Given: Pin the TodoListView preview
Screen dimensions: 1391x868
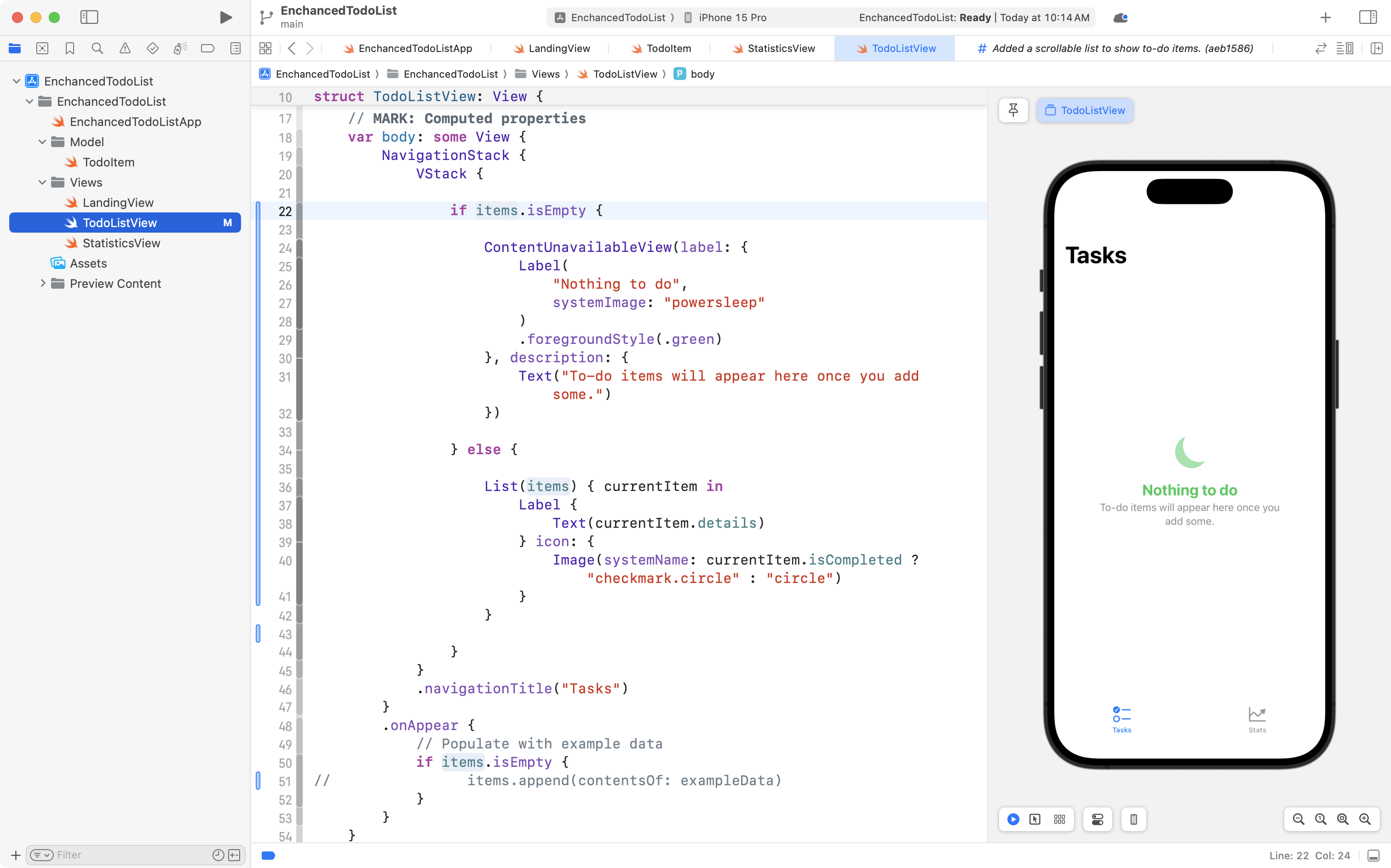Looking at the screenshot, I should (1013, 110).
